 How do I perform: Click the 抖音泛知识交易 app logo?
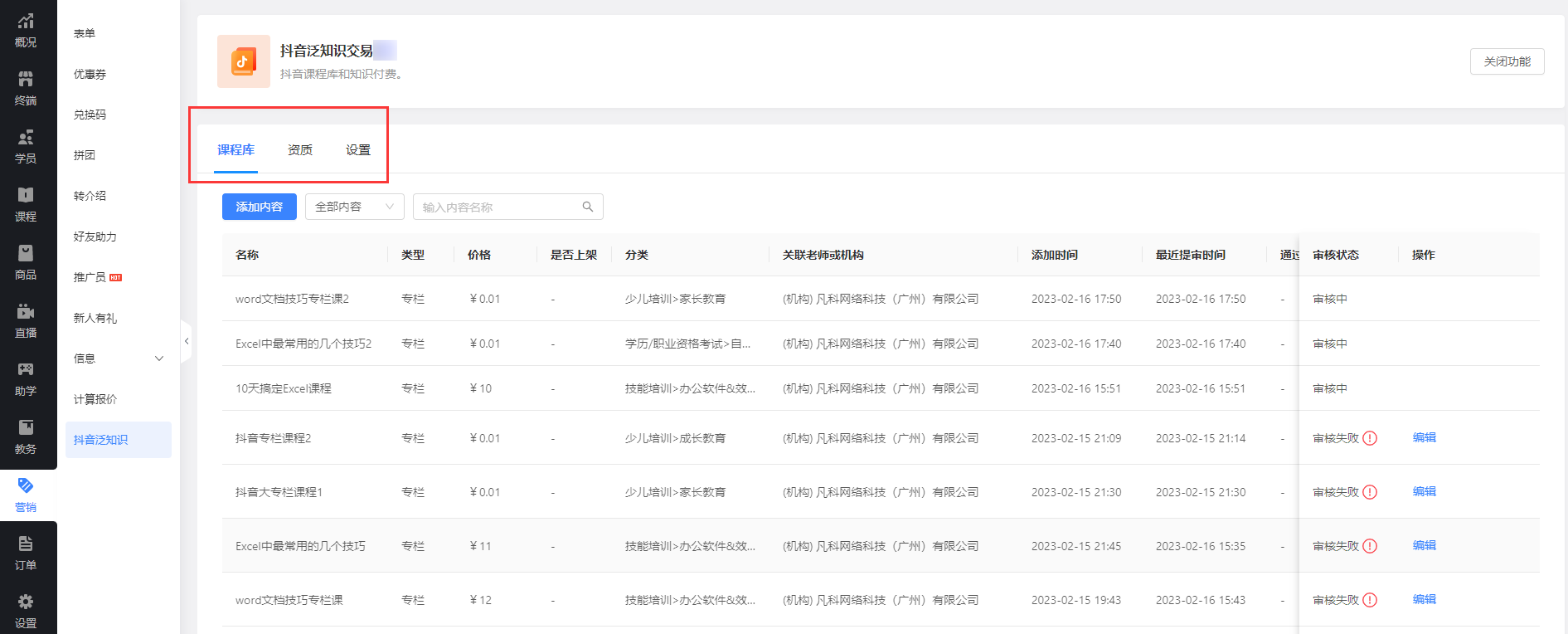point(244,61)
